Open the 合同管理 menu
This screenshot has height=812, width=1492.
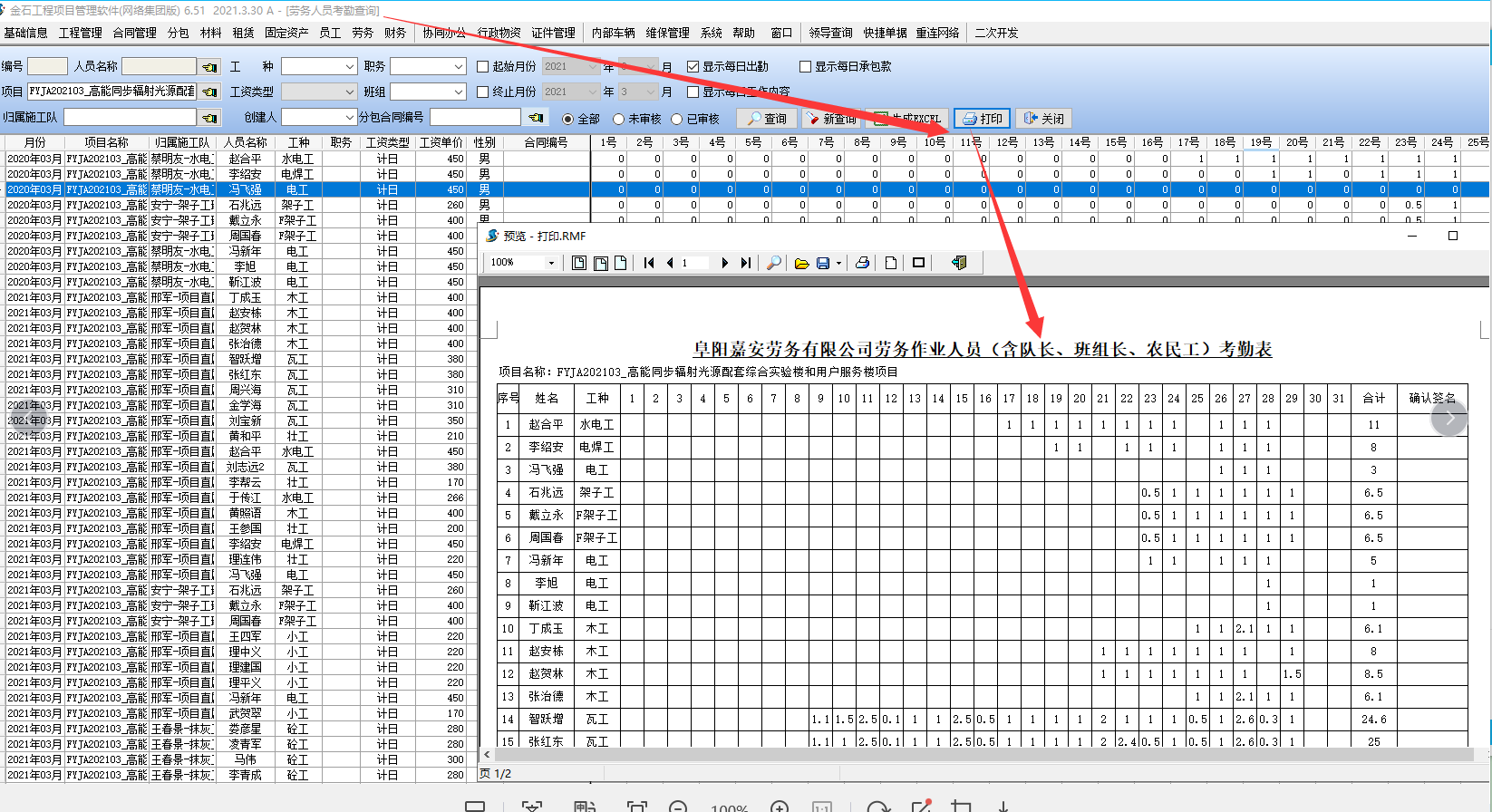[134, 33]
